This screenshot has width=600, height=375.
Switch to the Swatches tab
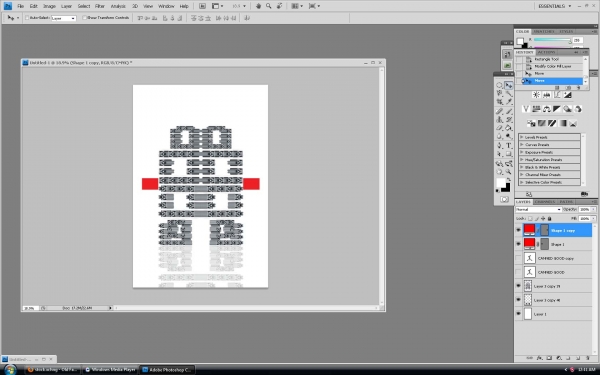coord(544,31)
